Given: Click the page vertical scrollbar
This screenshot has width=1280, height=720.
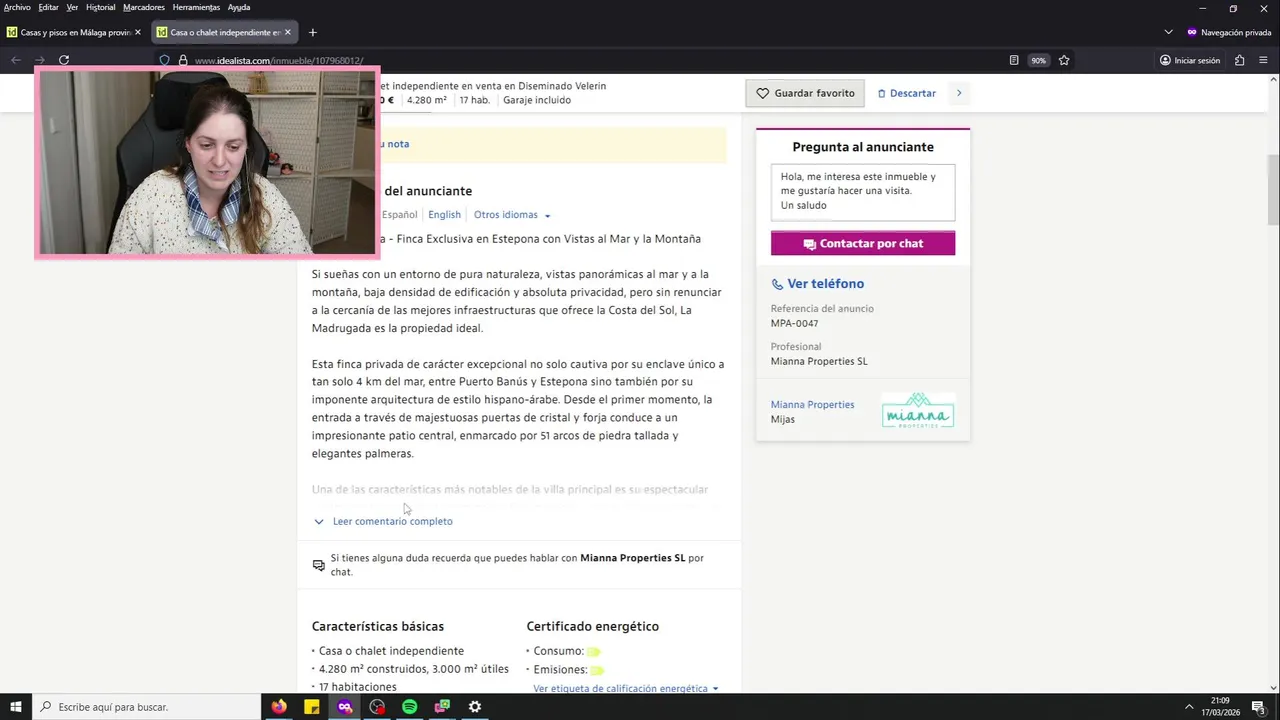Looking at the screenshot, I should coord(1273,190).
